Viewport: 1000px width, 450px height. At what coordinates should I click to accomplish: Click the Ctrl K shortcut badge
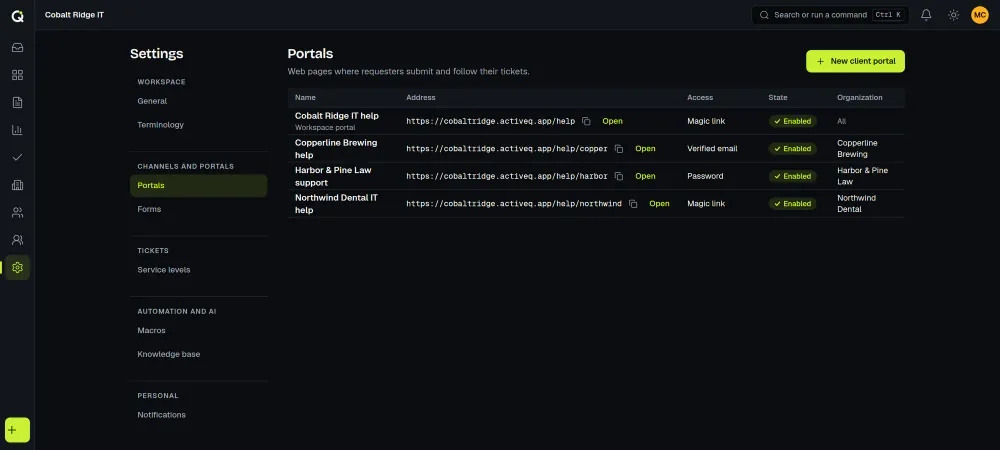(x=888, y=15)
